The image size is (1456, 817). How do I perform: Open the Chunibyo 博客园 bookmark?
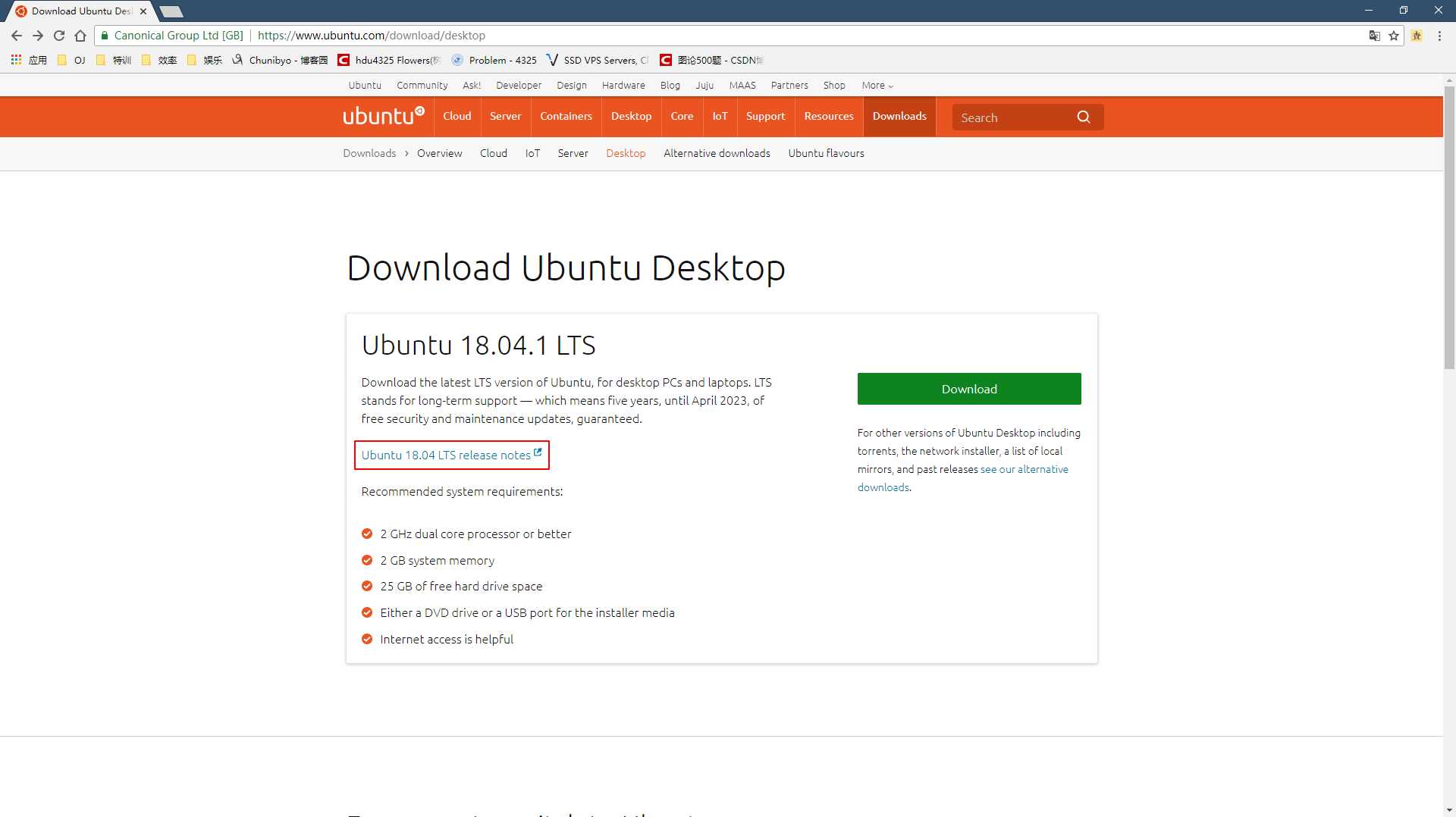point(280,60)
